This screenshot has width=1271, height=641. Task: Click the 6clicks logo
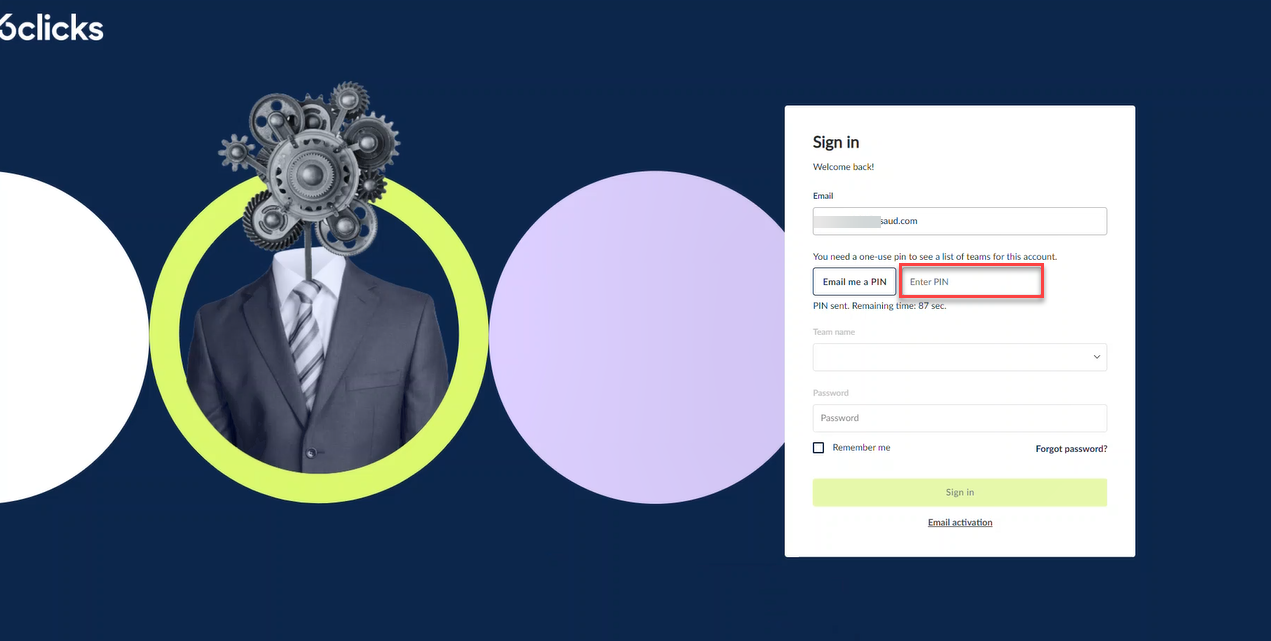click(x=51, y=26)
